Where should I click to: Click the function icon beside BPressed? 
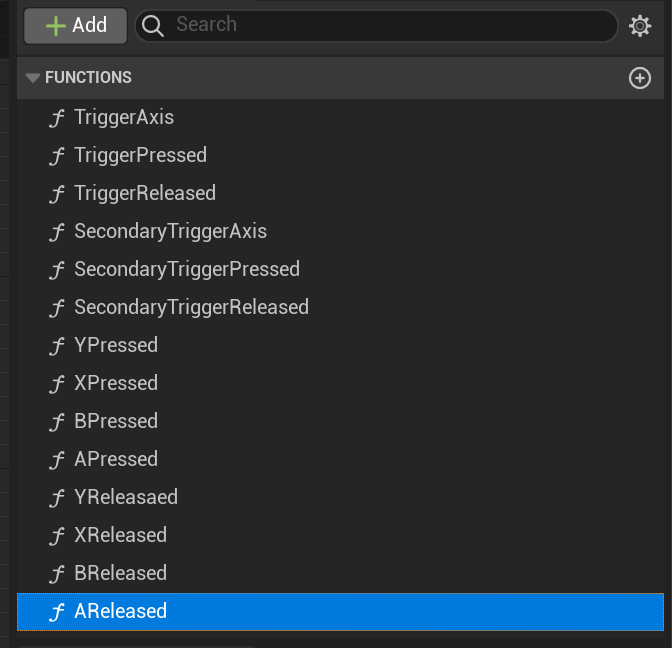tap(57, 422)
